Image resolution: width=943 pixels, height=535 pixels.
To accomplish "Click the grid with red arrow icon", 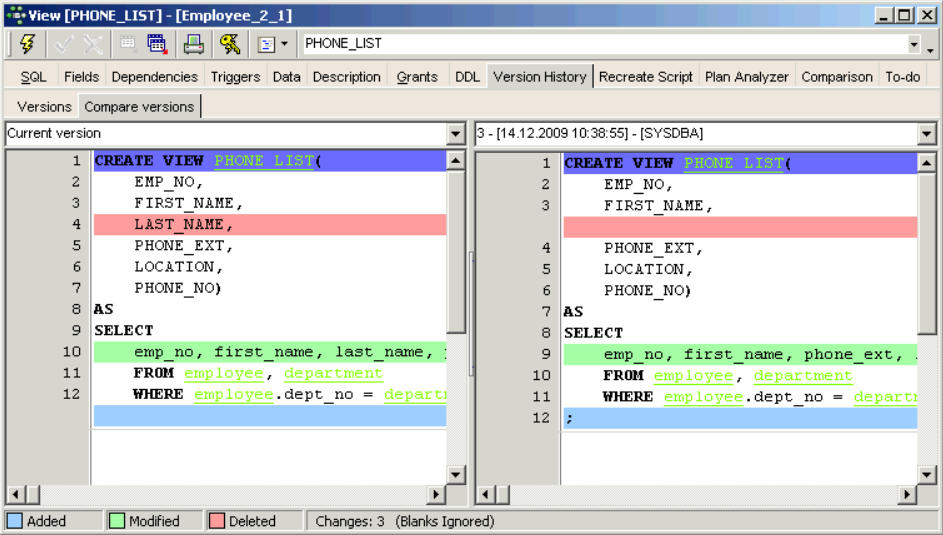I will [x=157, y=44].
